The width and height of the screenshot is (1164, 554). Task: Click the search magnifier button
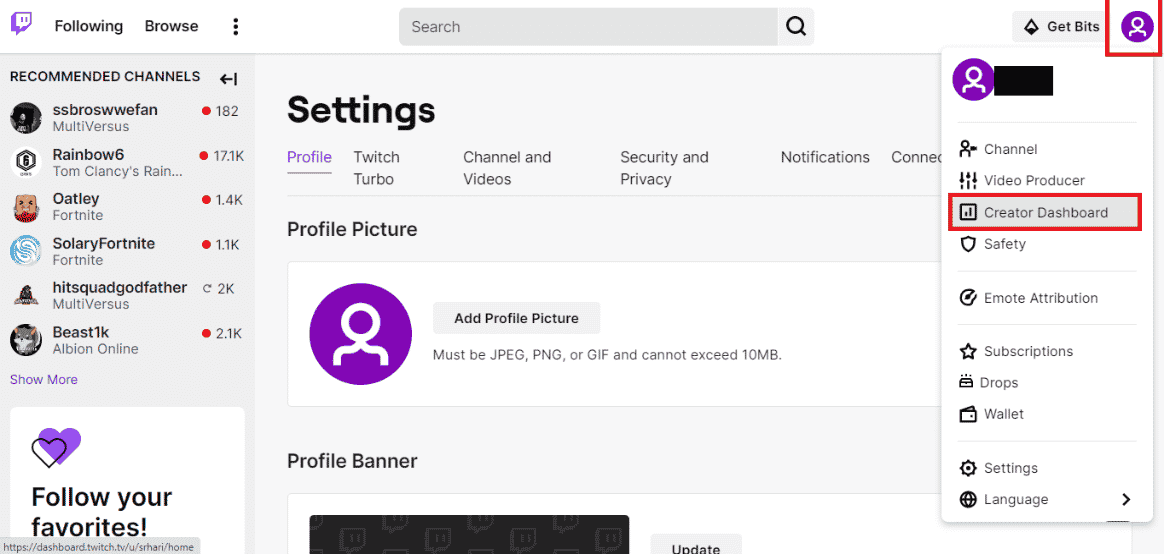[796, 27]
